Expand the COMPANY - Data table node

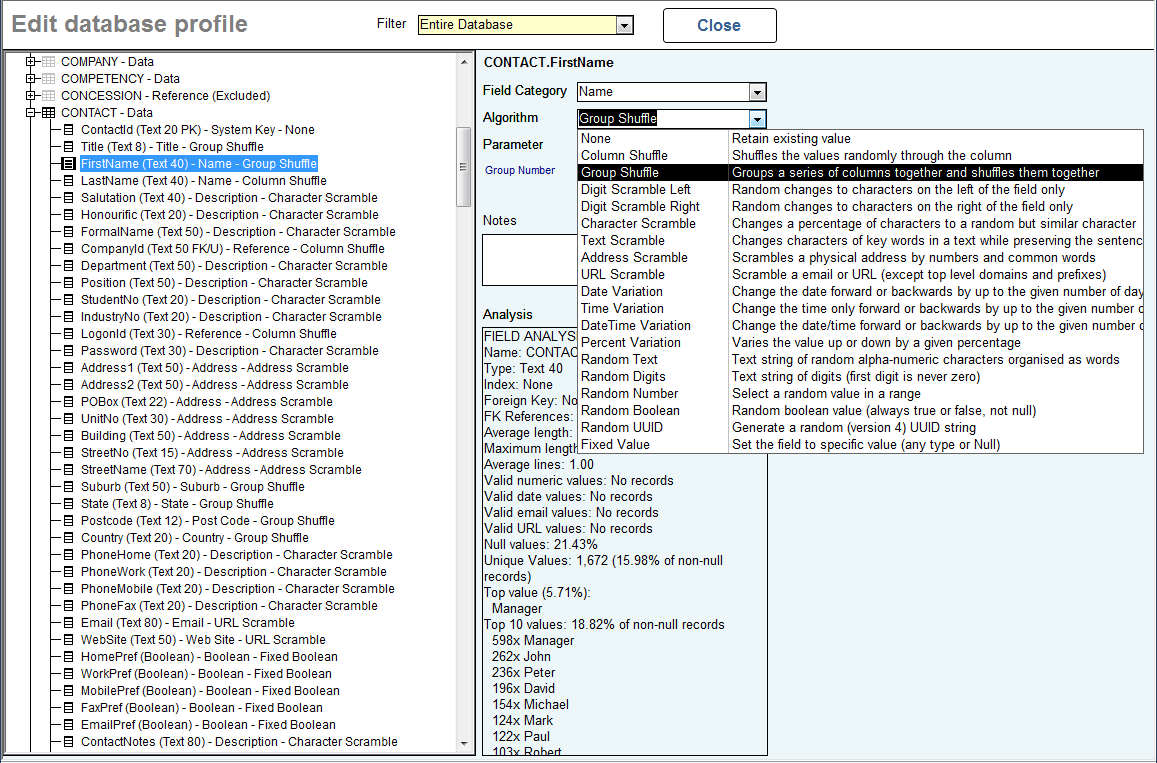coord(30,61)
